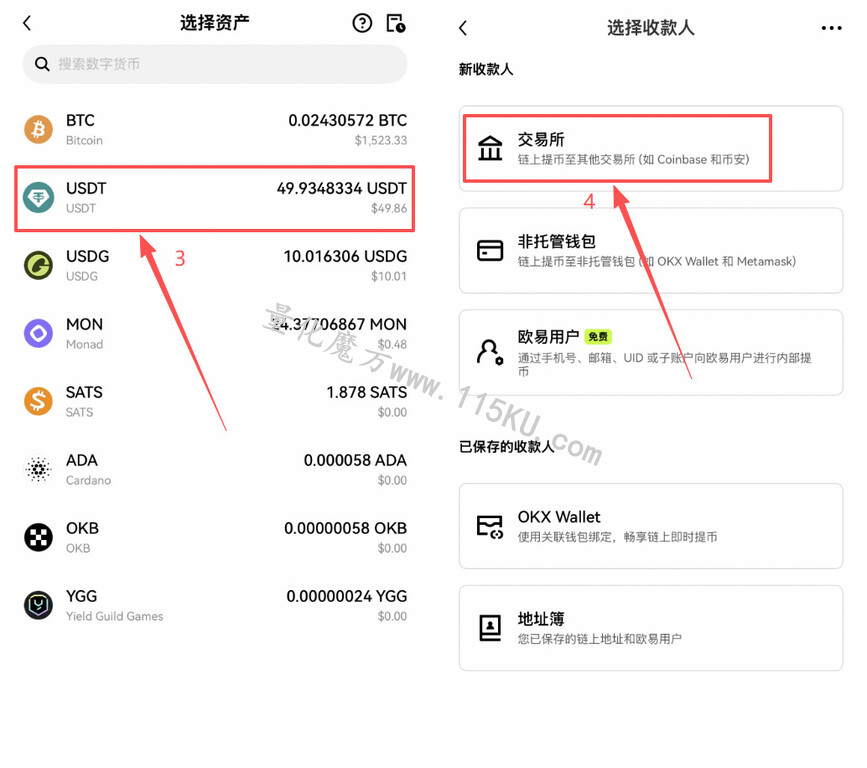Open the withdrawal history icon
Viewport: 867px width, 768px height.
point(396,23)
